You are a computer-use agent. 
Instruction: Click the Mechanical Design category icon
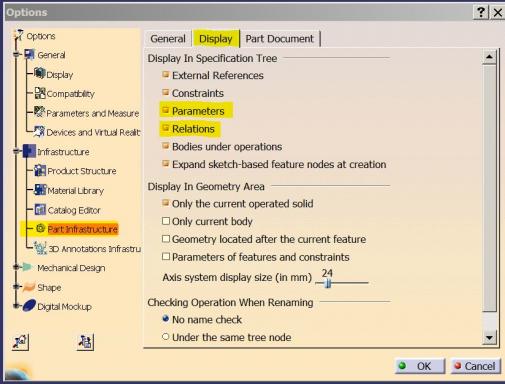click(x=27, y=267)
